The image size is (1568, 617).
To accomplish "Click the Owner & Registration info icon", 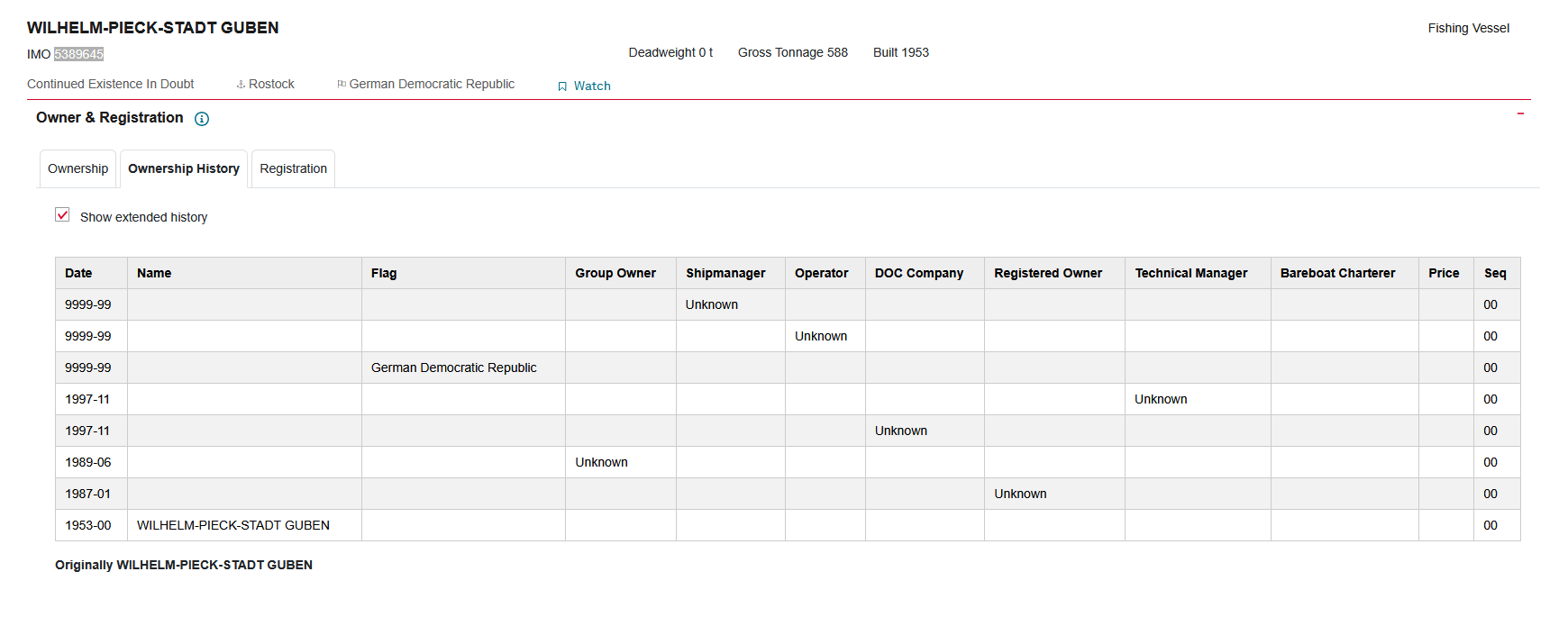I will click(x=202, y=119).
